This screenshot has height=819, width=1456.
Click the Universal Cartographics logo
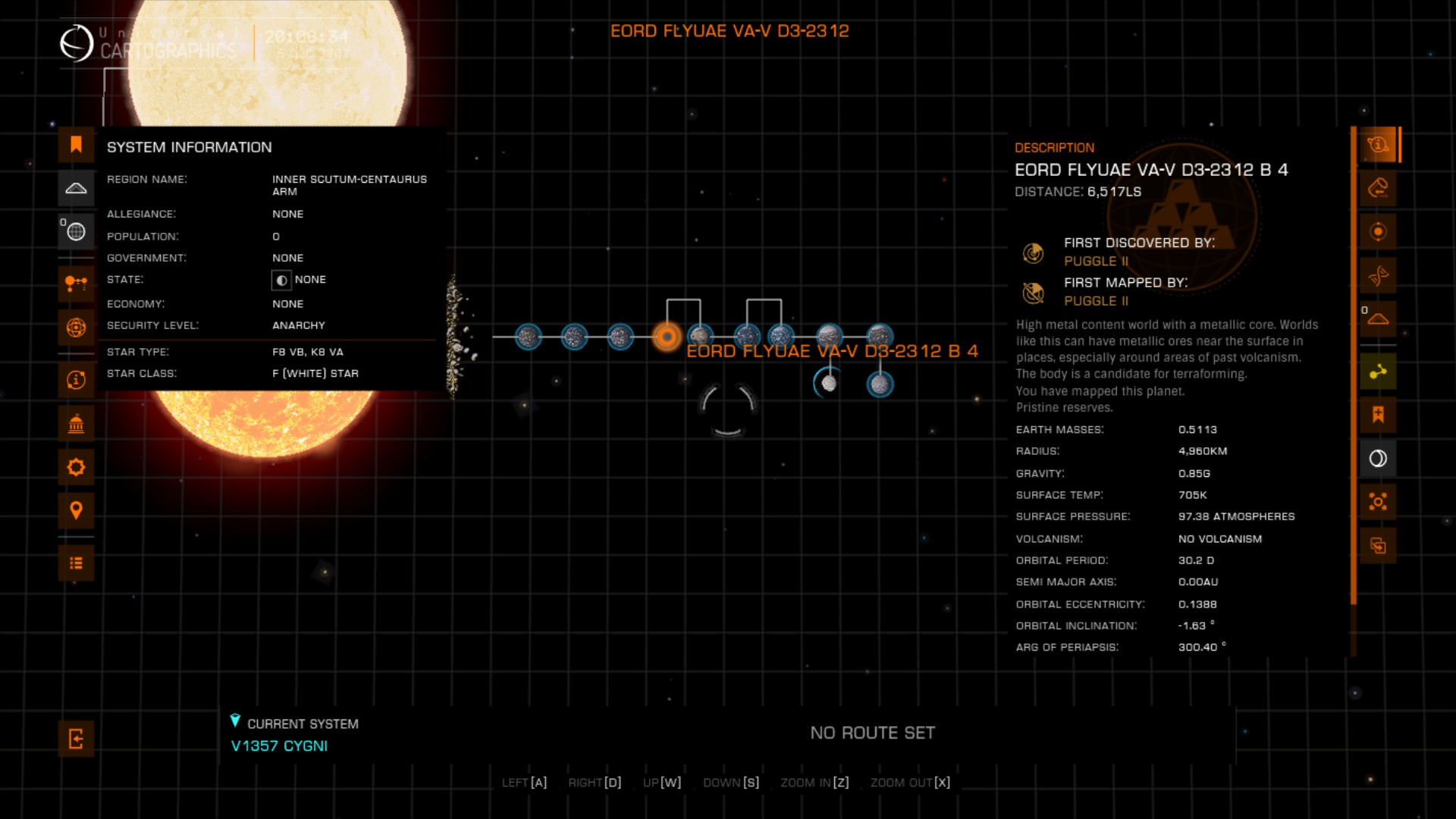coord(77,43)
